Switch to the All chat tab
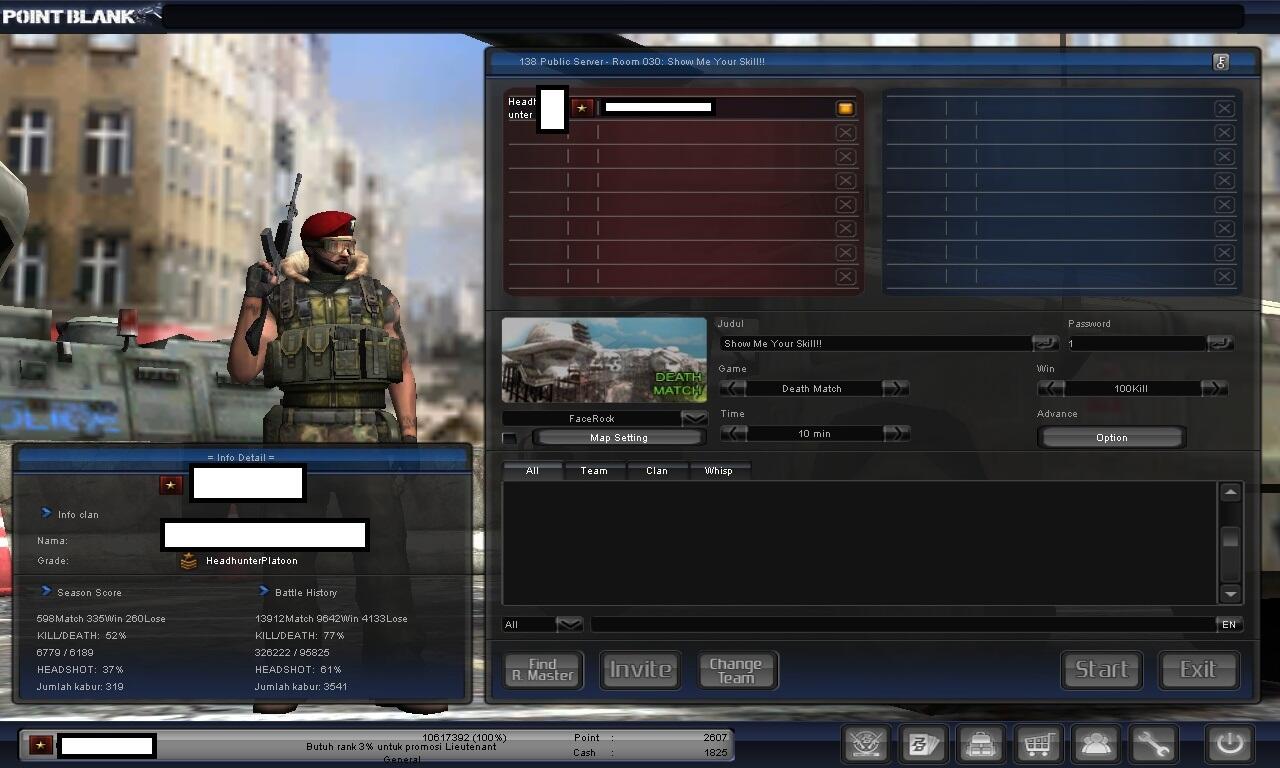This screenshot has height=768, width=1280. click(532, 470)
